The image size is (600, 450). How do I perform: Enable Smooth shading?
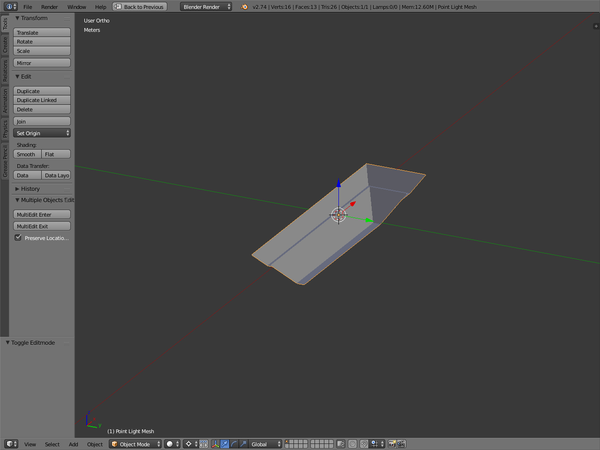click(27, 154)
